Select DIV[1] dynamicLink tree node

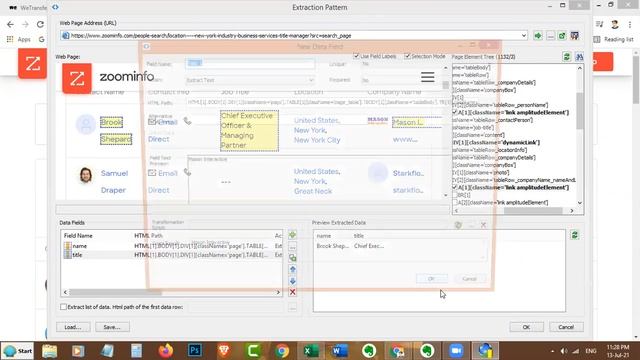coord(496,142)
